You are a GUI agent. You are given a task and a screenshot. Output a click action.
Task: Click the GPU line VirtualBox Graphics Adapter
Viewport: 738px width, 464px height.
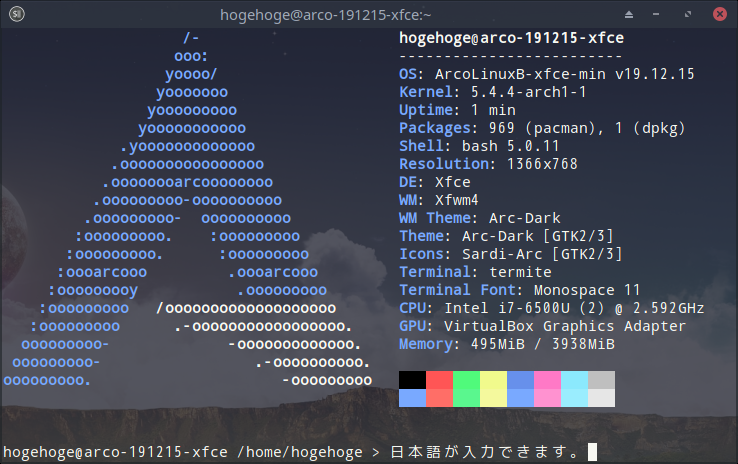[x=543, y=326]
